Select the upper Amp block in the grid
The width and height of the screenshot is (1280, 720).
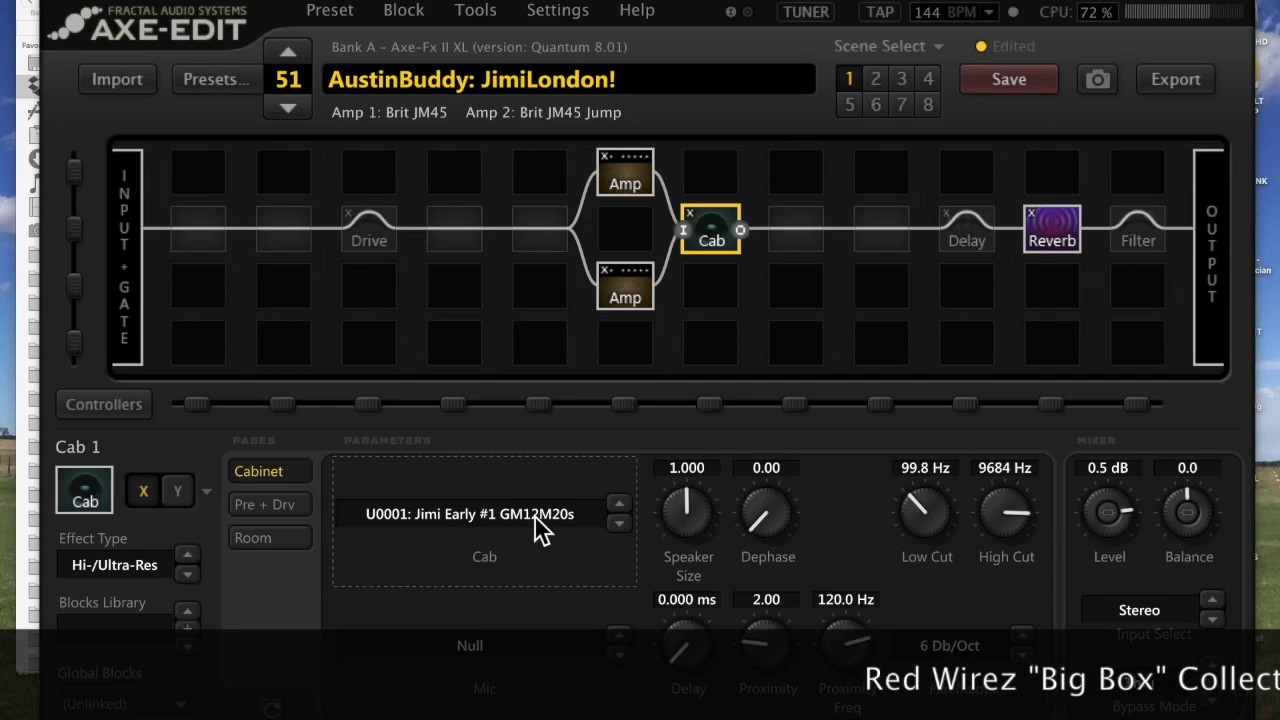point(625,172)
